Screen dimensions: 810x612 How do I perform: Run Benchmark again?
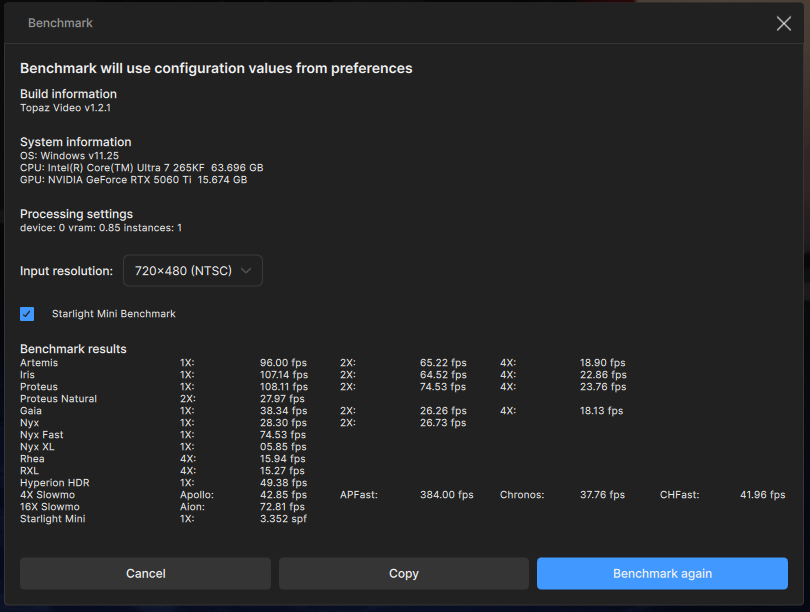click(x=662, y=573)
